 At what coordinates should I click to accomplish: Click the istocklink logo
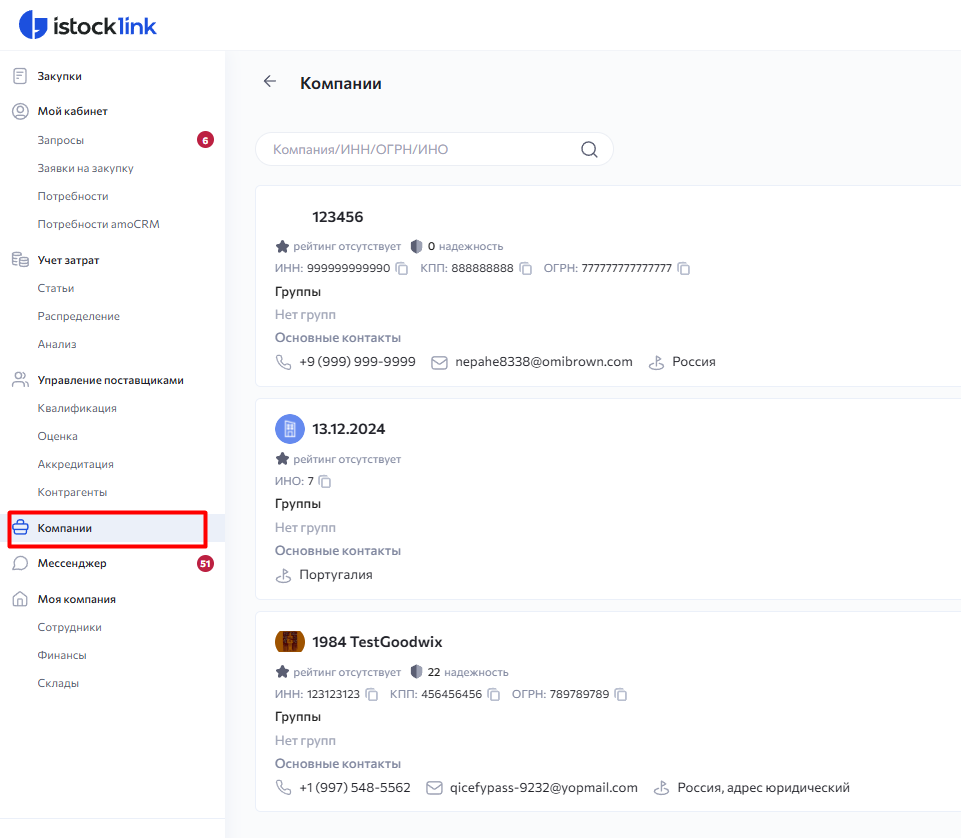click(x=88, y=25)
